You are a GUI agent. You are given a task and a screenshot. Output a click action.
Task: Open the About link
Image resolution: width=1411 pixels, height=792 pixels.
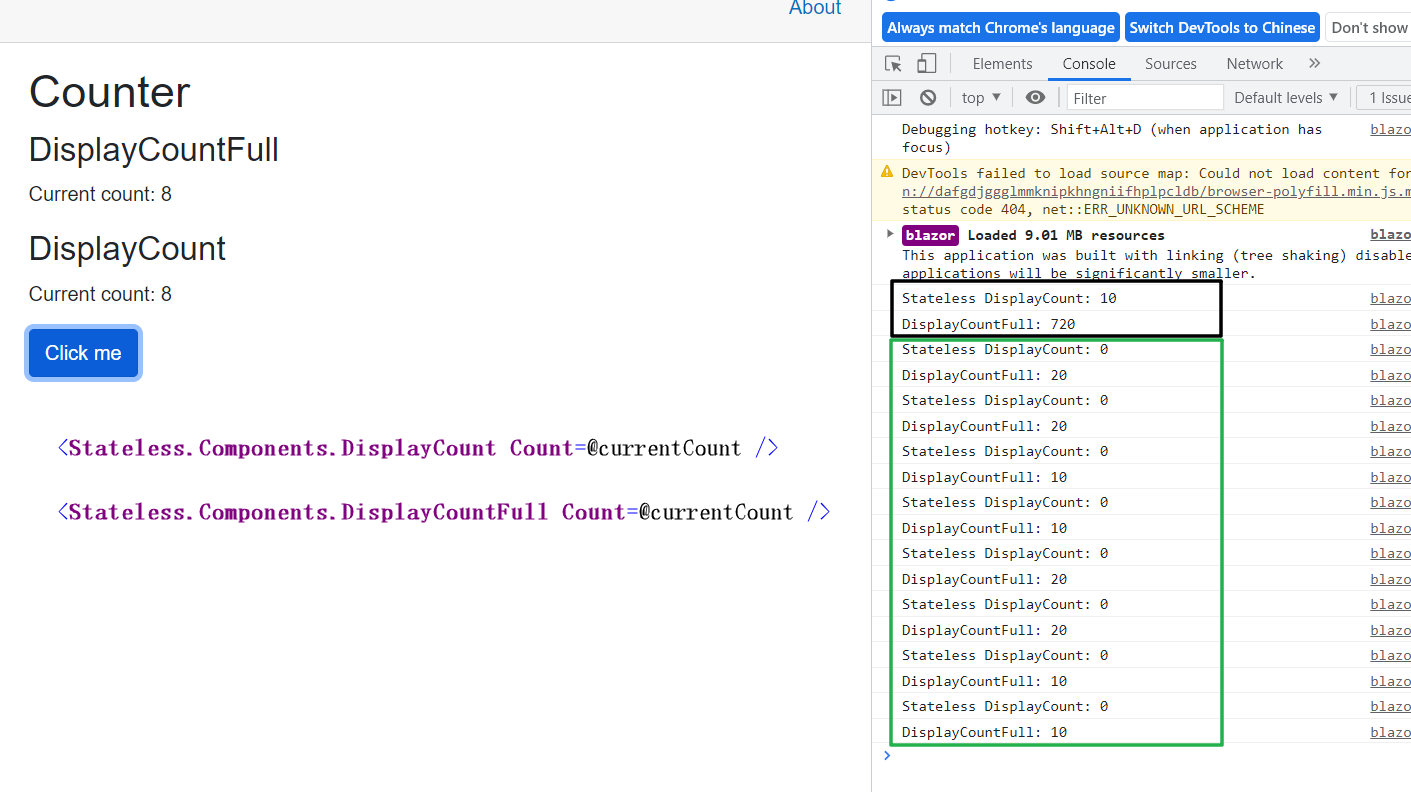coord(815,9)
